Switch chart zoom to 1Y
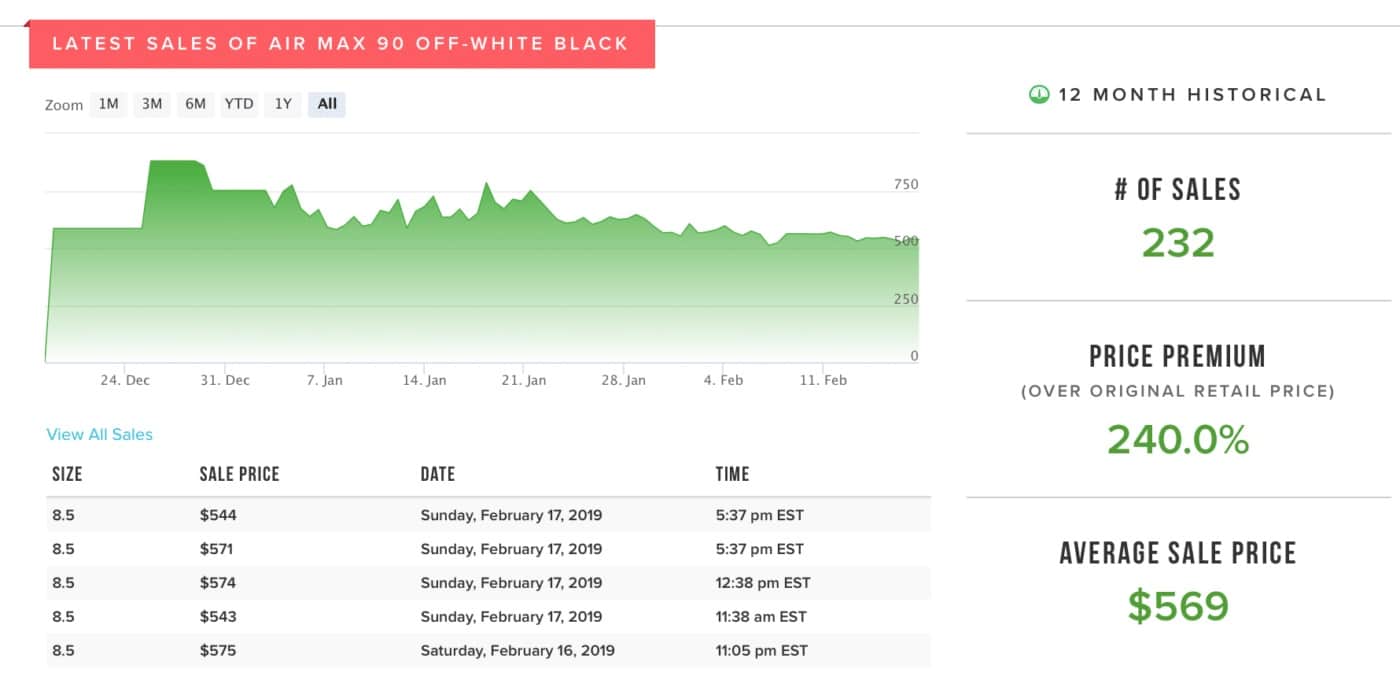1400x680 pixels. coord(283,104)
